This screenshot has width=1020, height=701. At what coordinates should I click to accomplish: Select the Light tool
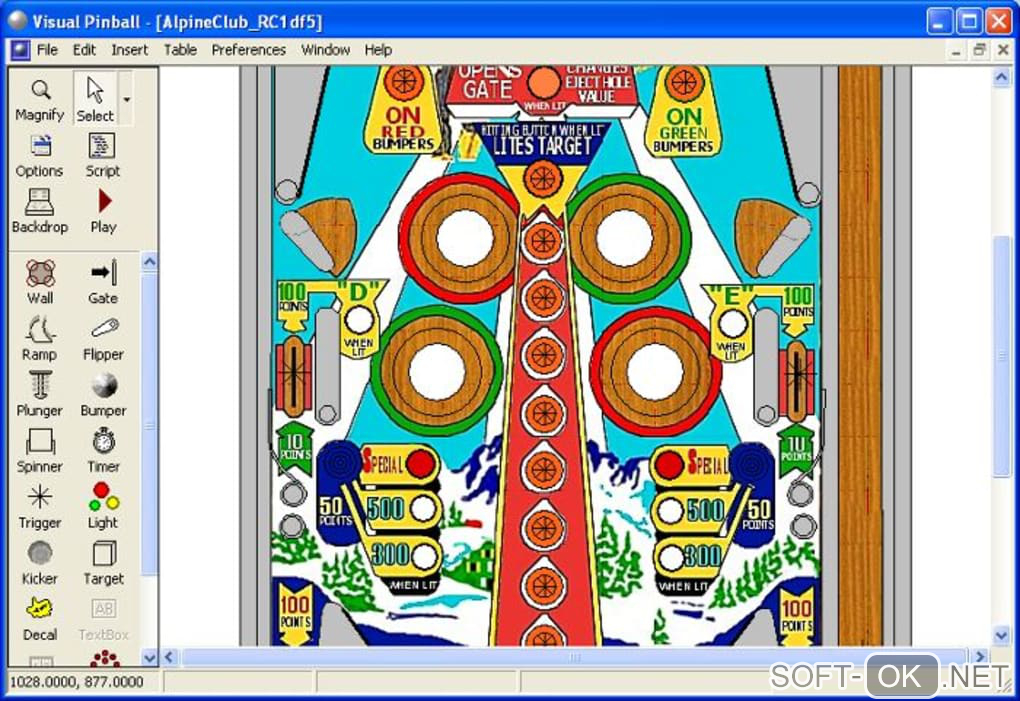tap(103, 507)
